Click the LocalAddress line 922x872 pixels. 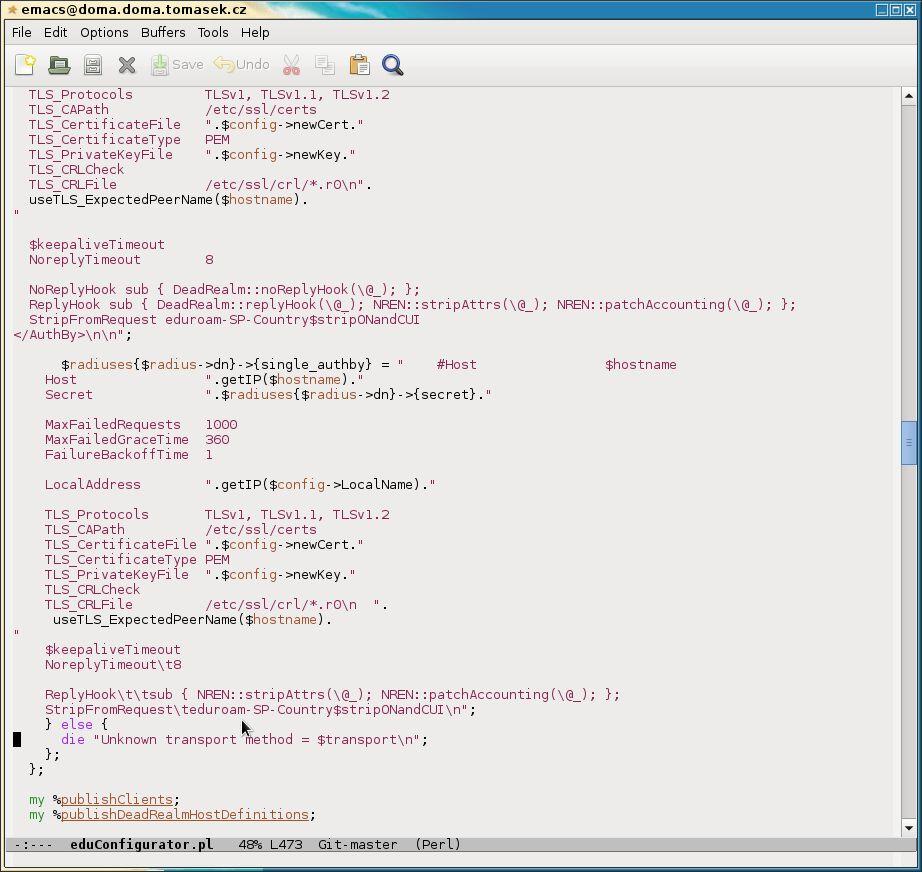(240, 485)
